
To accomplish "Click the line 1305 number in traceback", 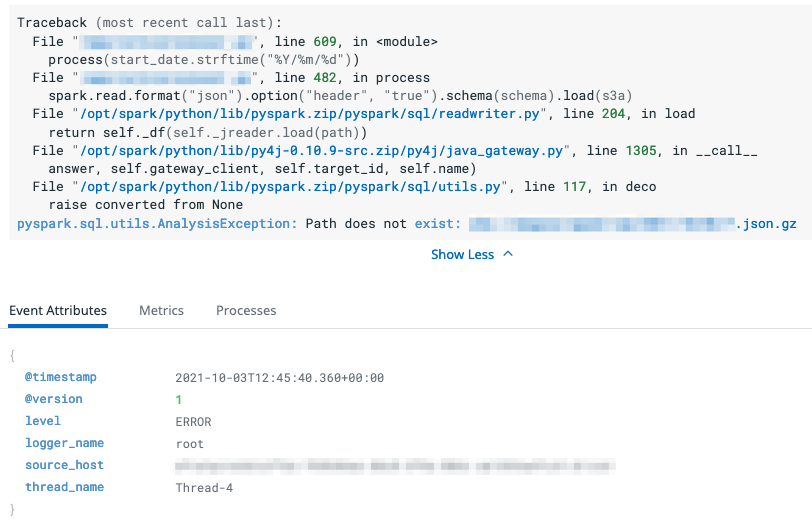I will click(641, 151).
